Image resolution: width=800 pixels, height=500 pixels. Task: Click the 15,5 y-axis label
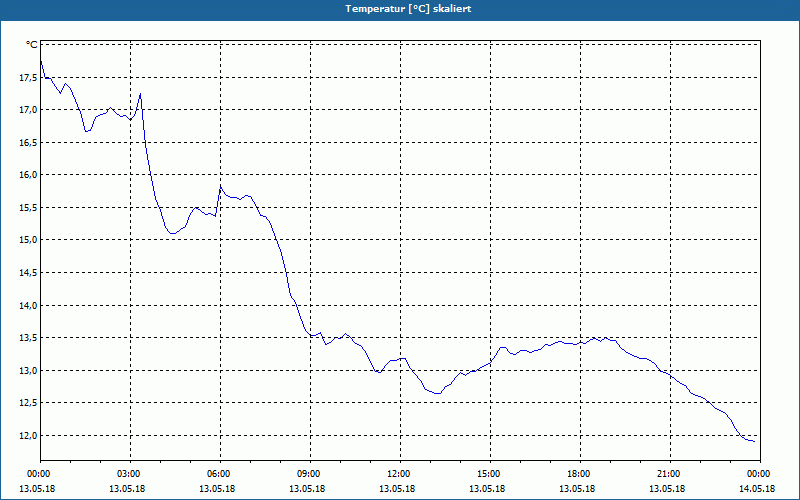(x=28, y=207)
